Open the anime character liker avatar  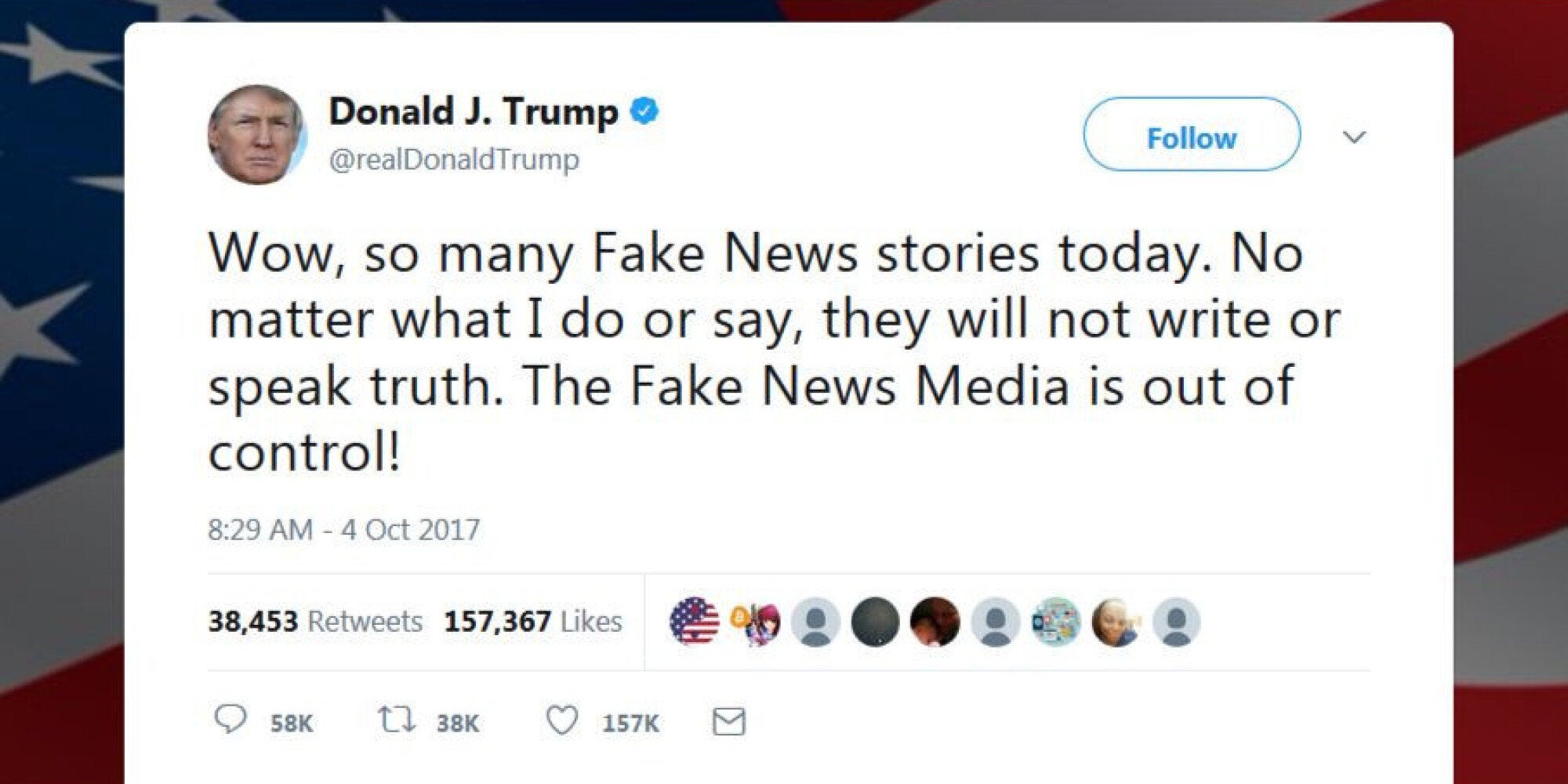coord(755,622)
